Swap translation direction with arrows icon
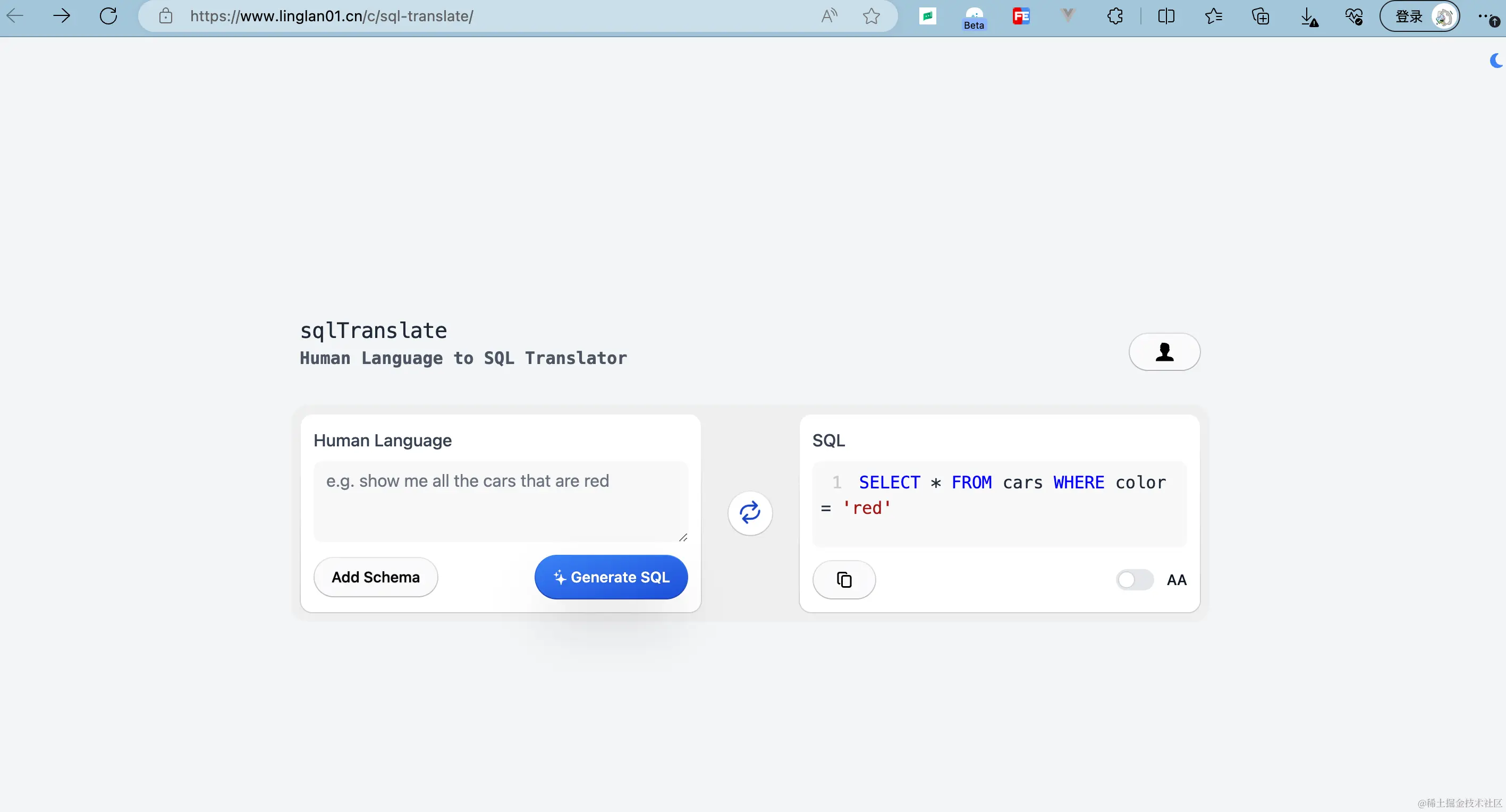The image size is (1506, 812). click(750, 513)
